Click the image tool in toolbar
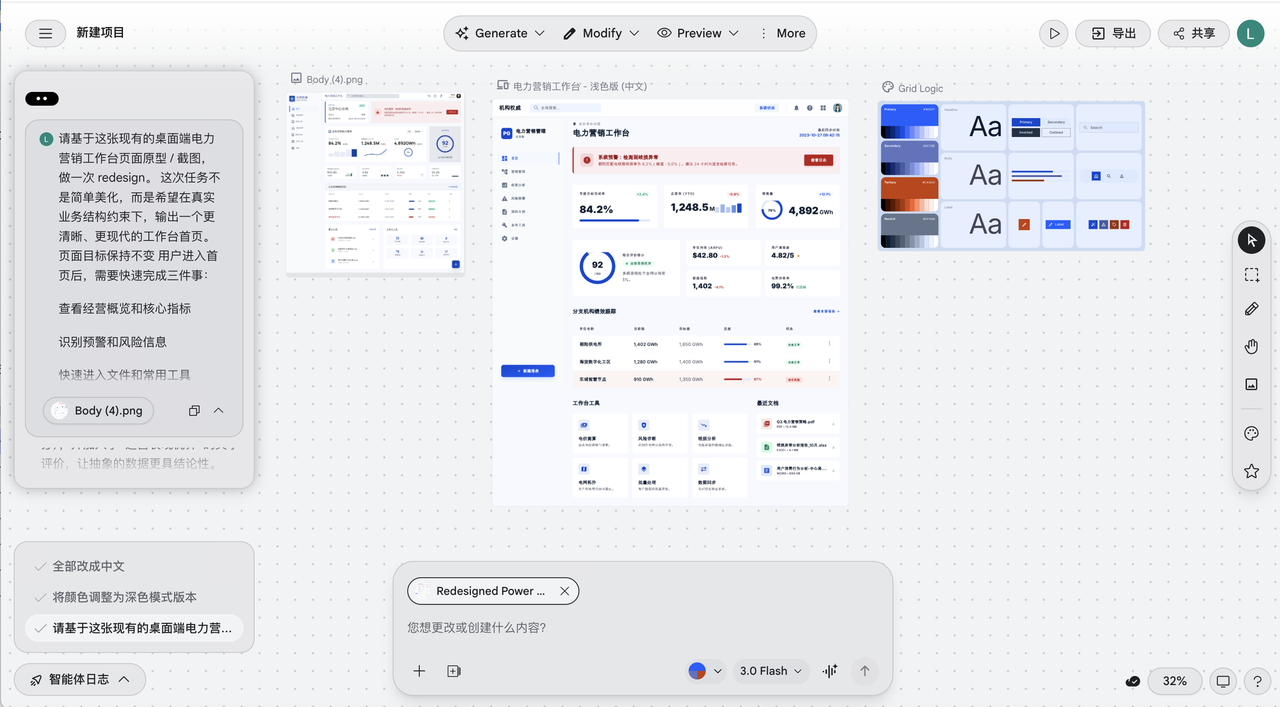Viewport: 1280px width, 707px height. pyautogui.click(x=1251, y=384)
